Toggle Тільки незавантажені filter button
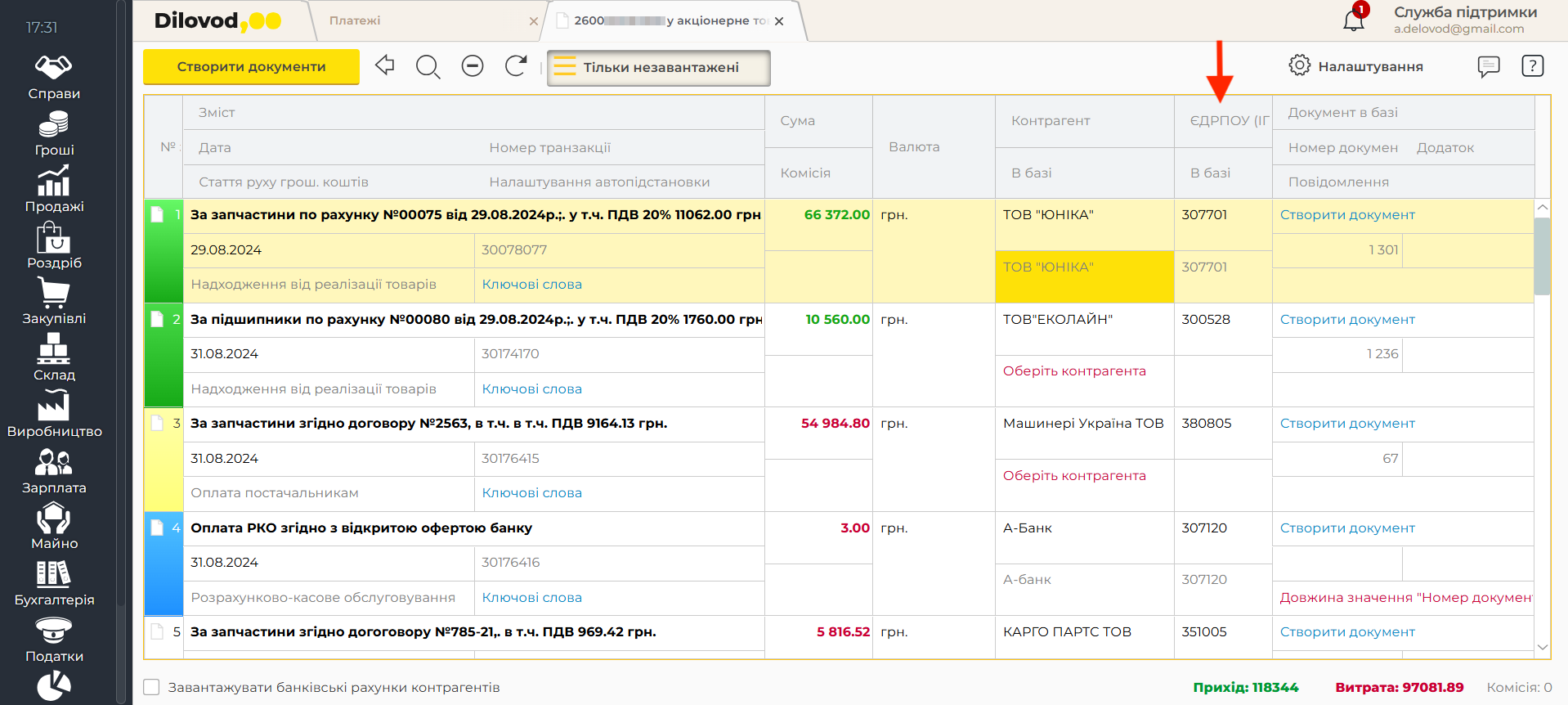The width and height of the screenshot is (1568, 705). tap(659, 68)
